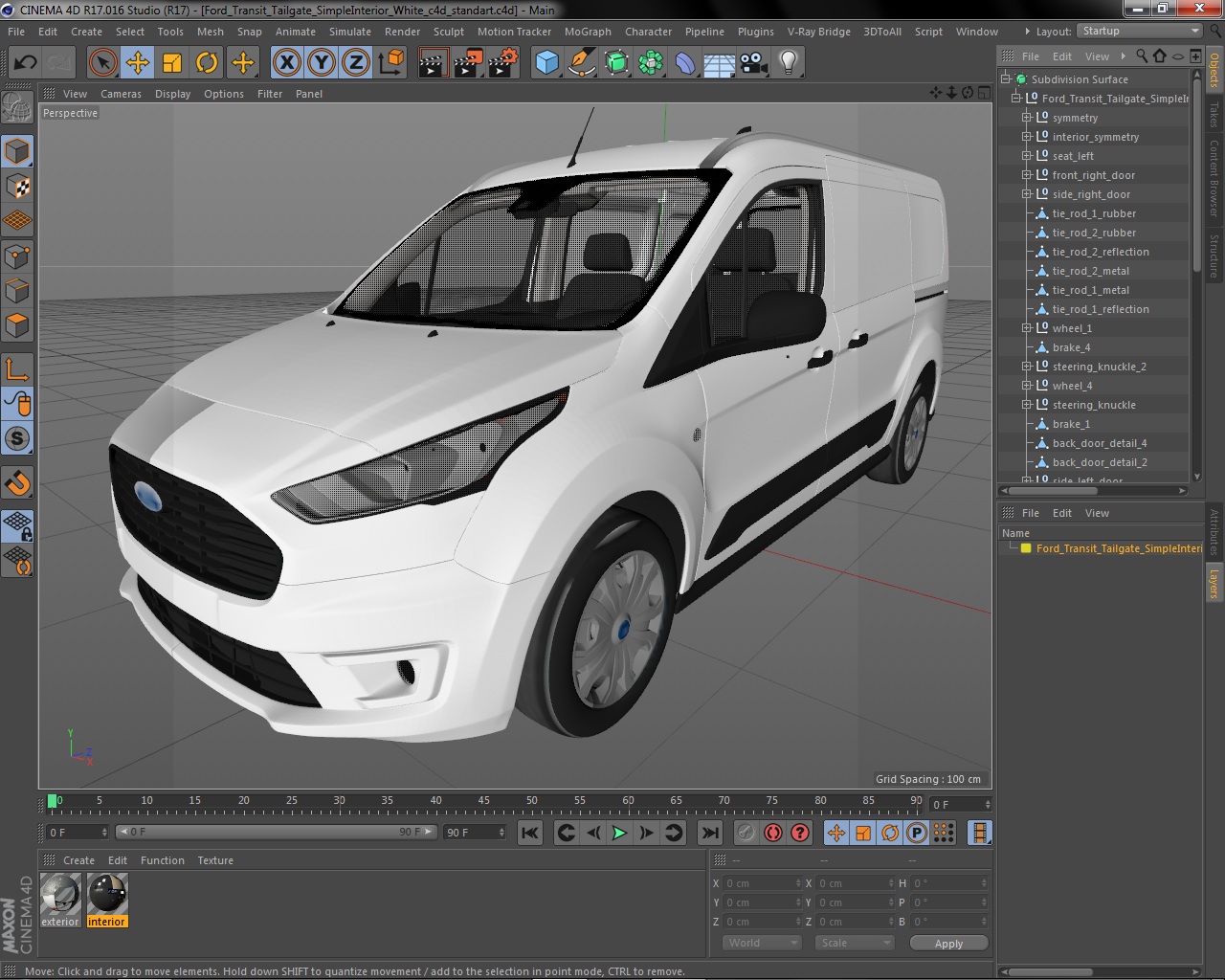
Task: Click the Undo arrow icon
Action: [25, 63]
